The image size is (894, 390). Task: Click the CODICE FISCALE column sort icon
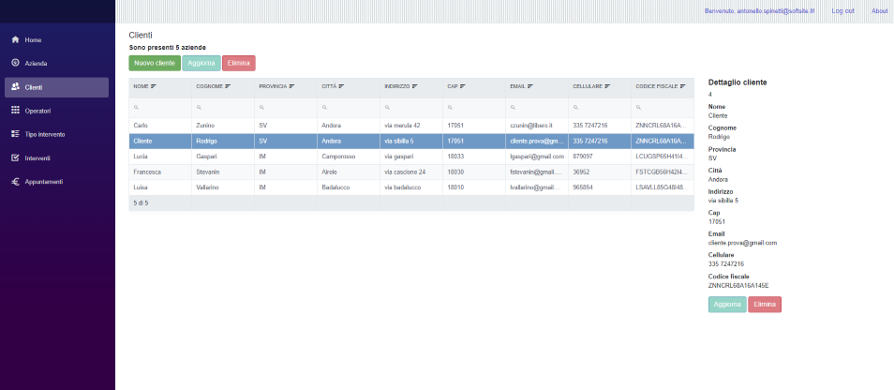pyautogui.click(x=683, y=87)
